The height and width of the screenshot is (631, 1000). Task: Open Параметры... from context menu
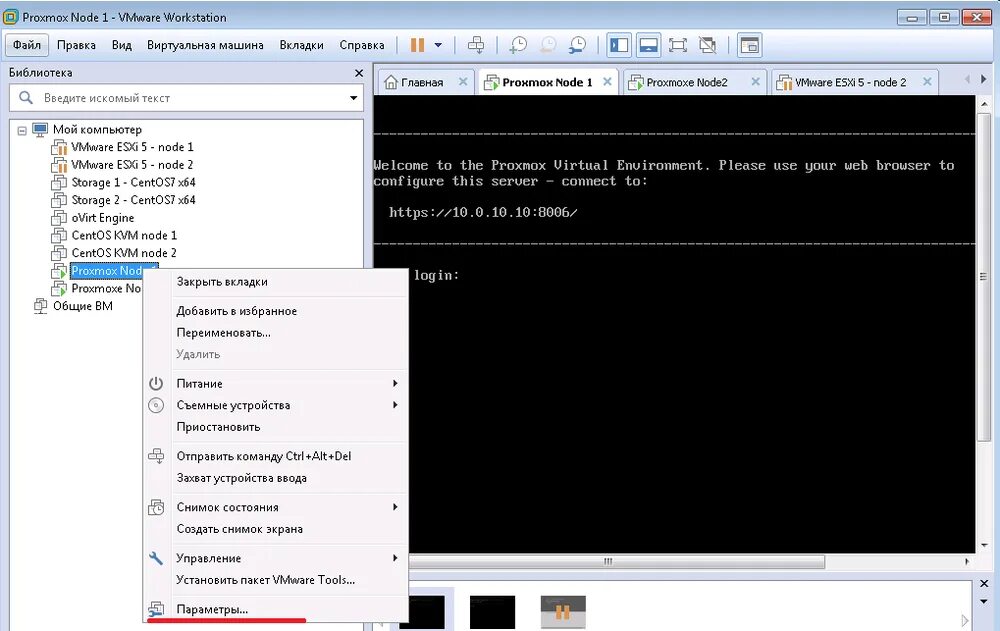(x=276, y=609)
